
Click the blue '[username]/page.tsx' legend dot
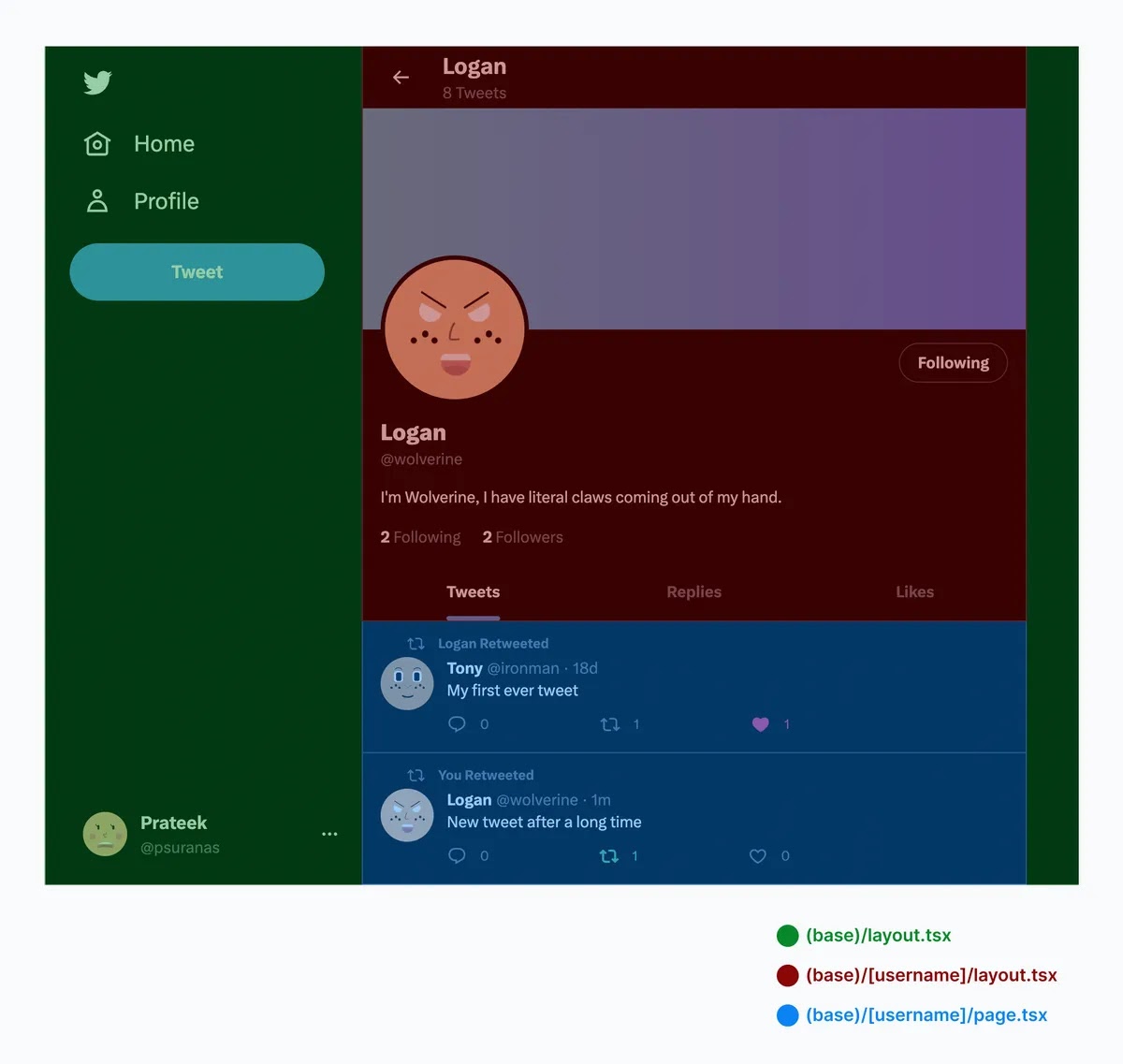[788, 1015]
